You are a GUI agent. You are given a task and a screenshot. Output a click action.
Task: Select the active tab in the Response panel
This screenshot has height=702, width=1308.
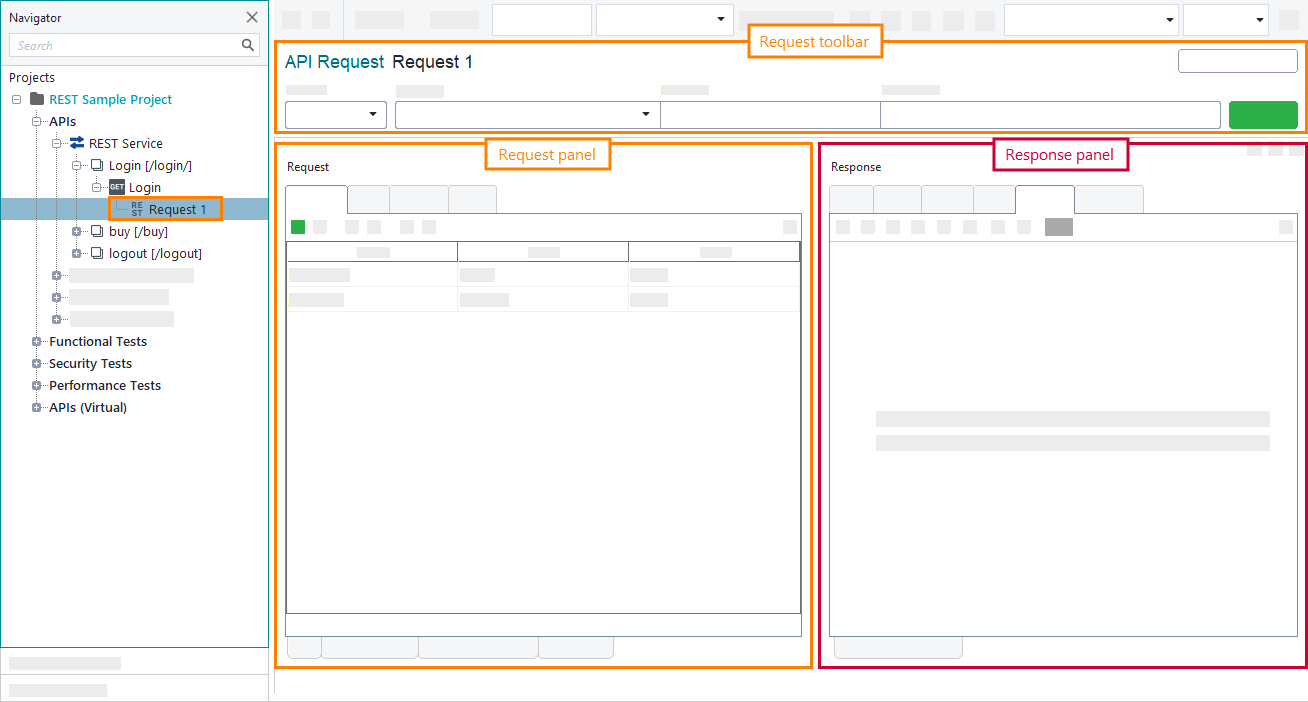point(1044,198)
